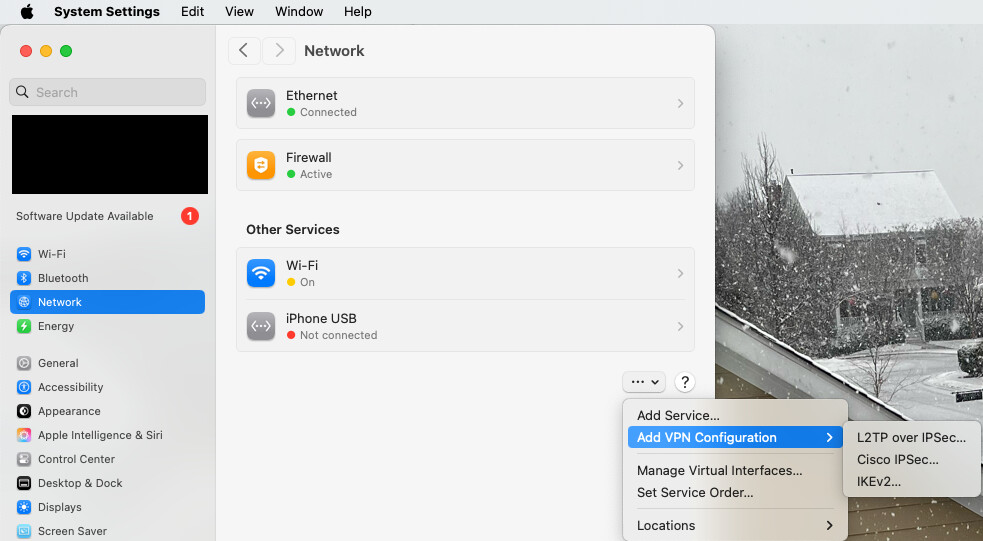Expand the Wi-Fi row chevron

[680, 273]
